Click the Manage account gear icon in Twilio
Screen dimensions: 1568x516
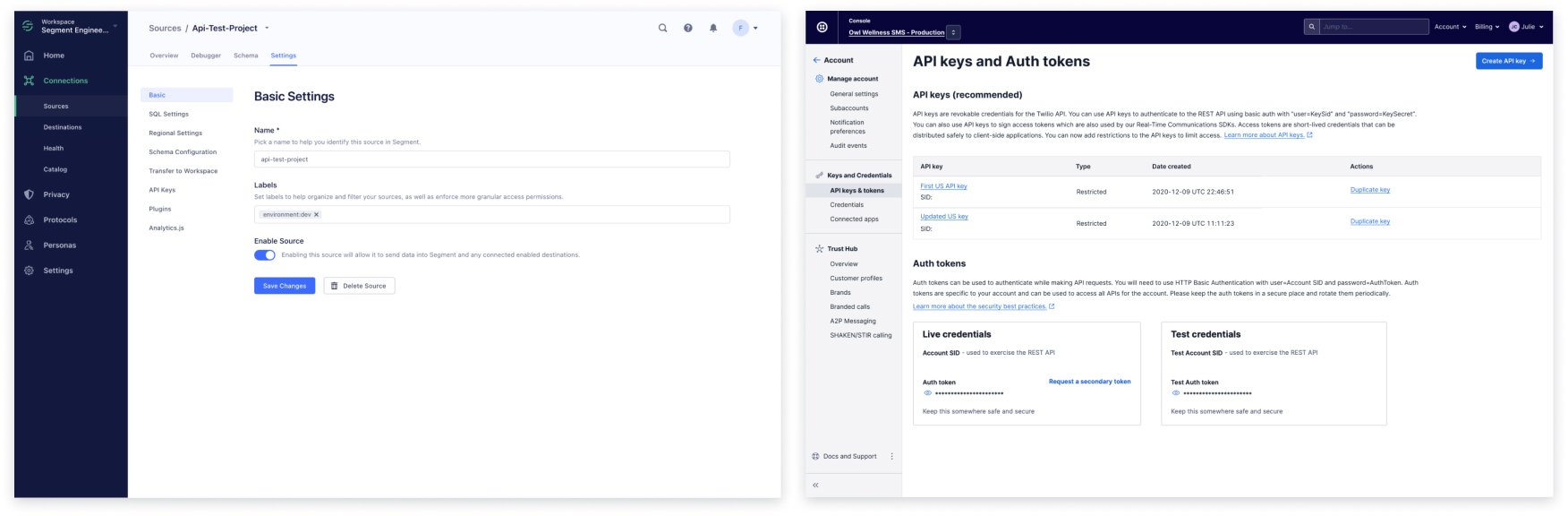(819, 79)
